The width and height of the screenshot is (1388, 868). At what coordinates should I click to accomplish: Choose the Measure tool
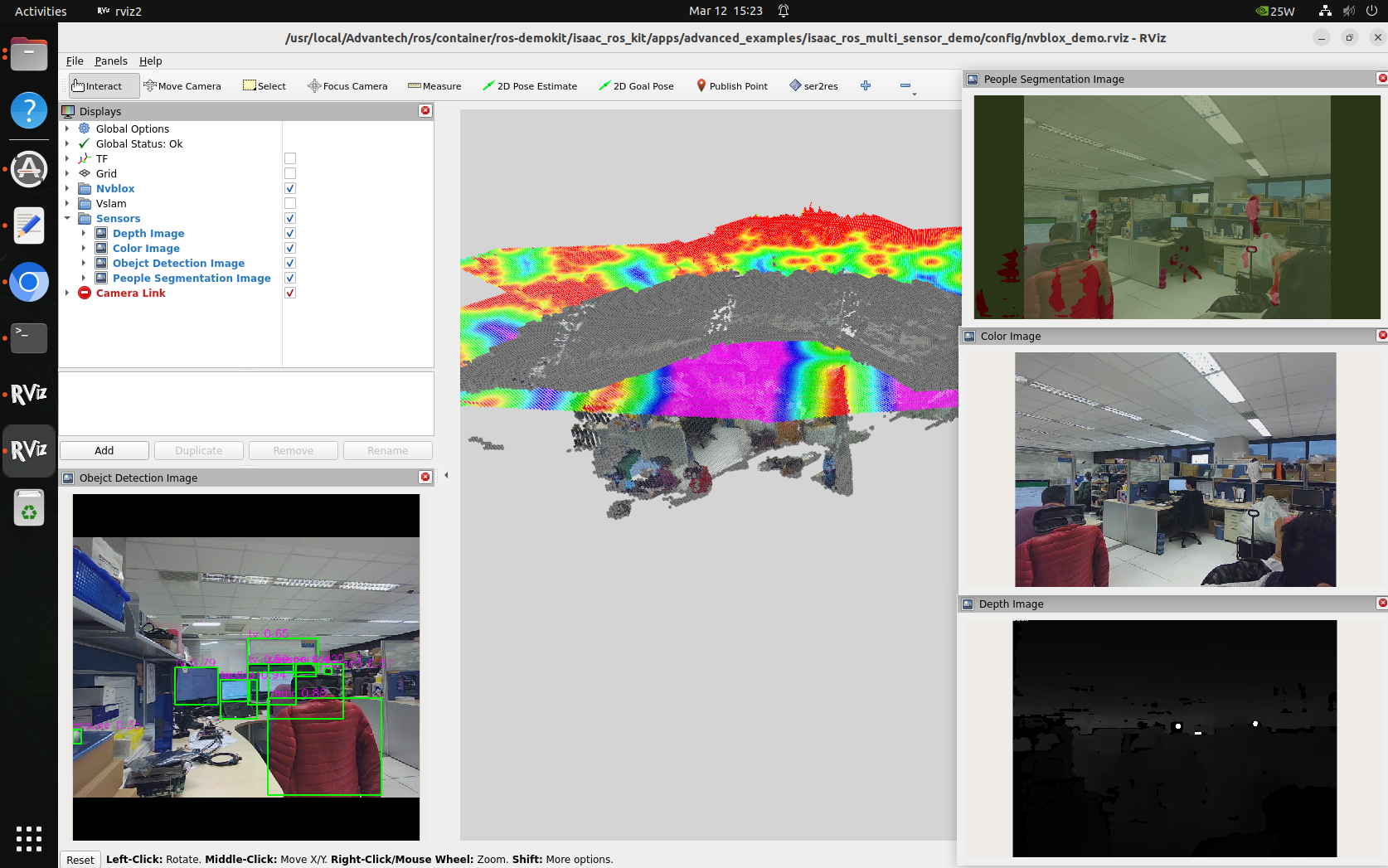tap(434, 86)
